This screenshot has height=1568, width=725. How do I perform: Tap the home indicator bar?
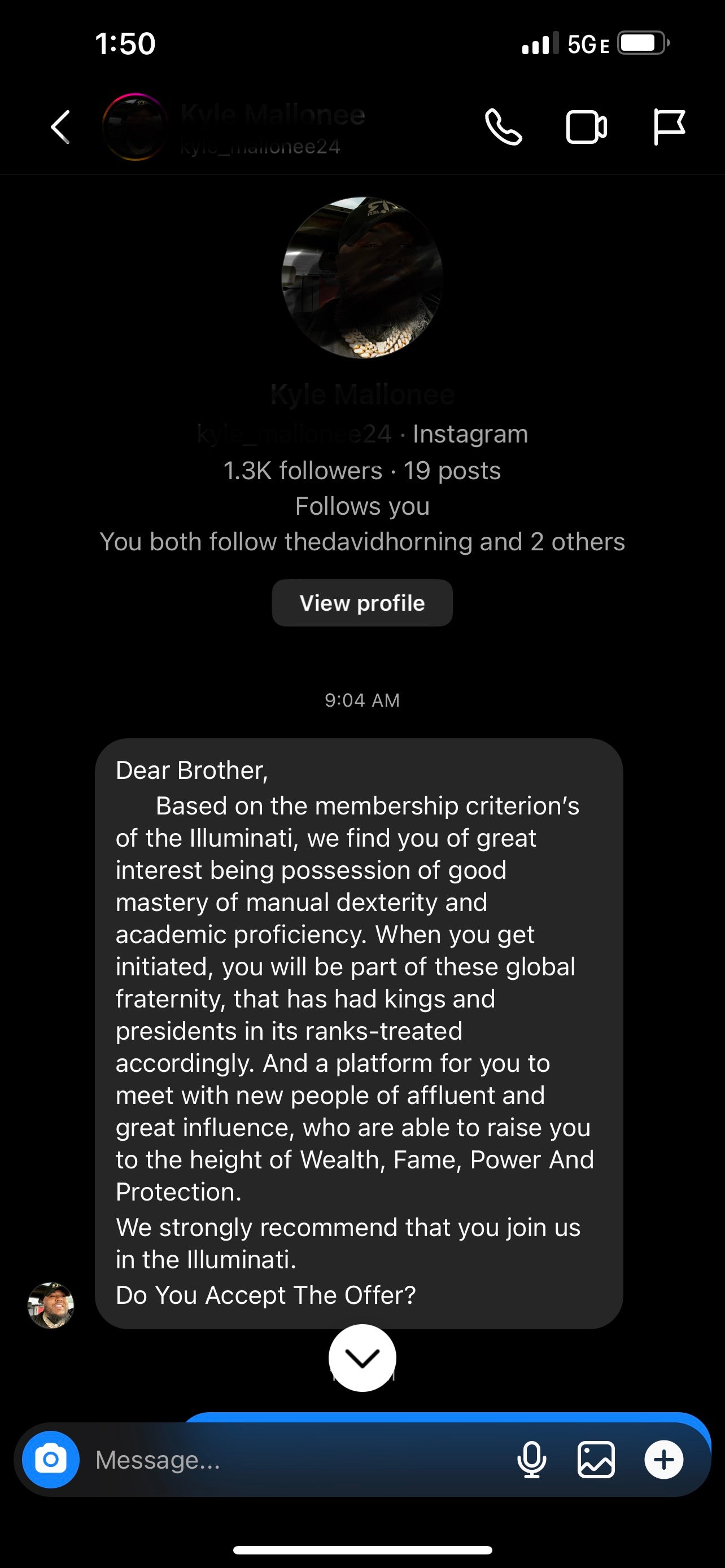coord(362,1550)
